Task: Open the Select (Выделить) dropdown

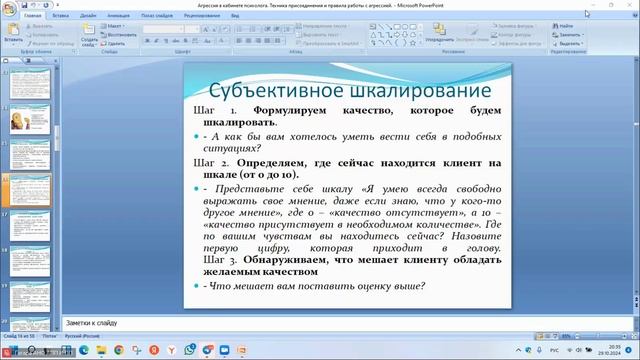Action: [568, 43]
